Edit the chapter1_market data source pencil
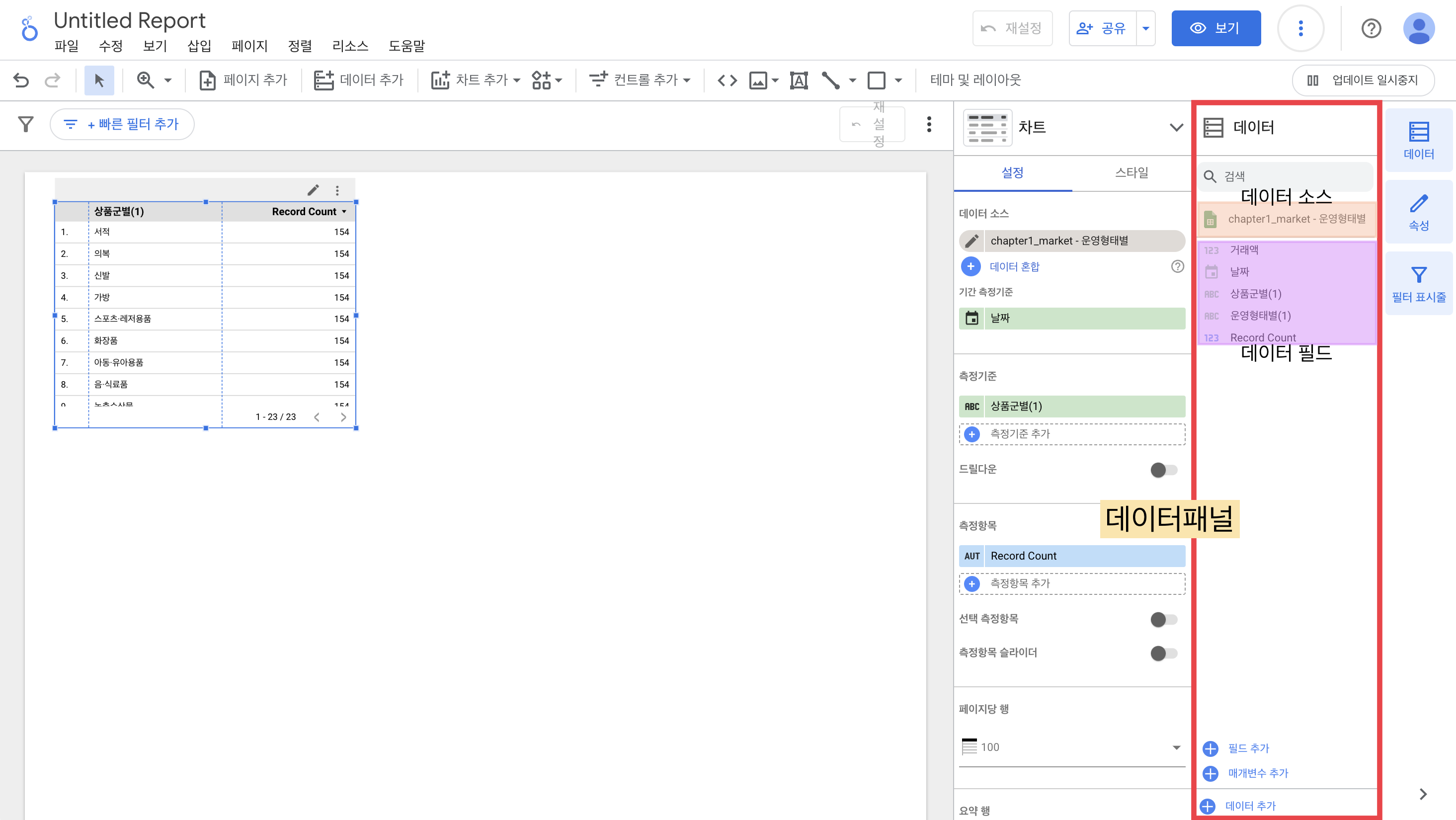This screenshot has height=820, width=1456. click(x=971, y=241)
